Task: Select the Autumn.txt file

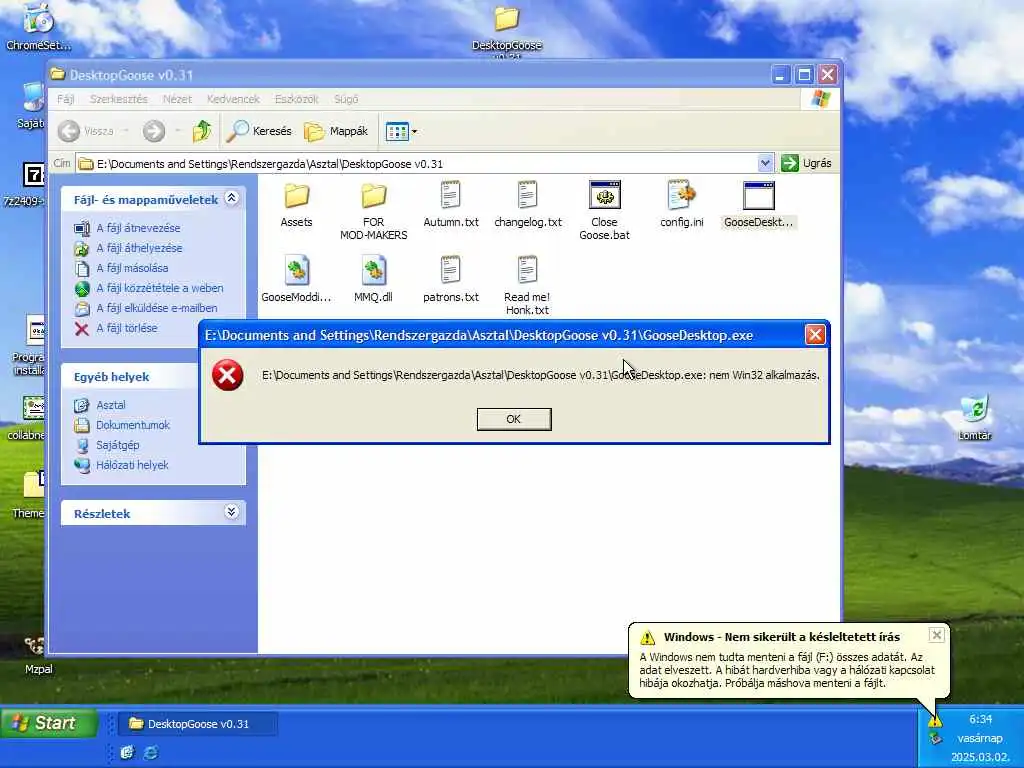Action: [x=451, y=205]
